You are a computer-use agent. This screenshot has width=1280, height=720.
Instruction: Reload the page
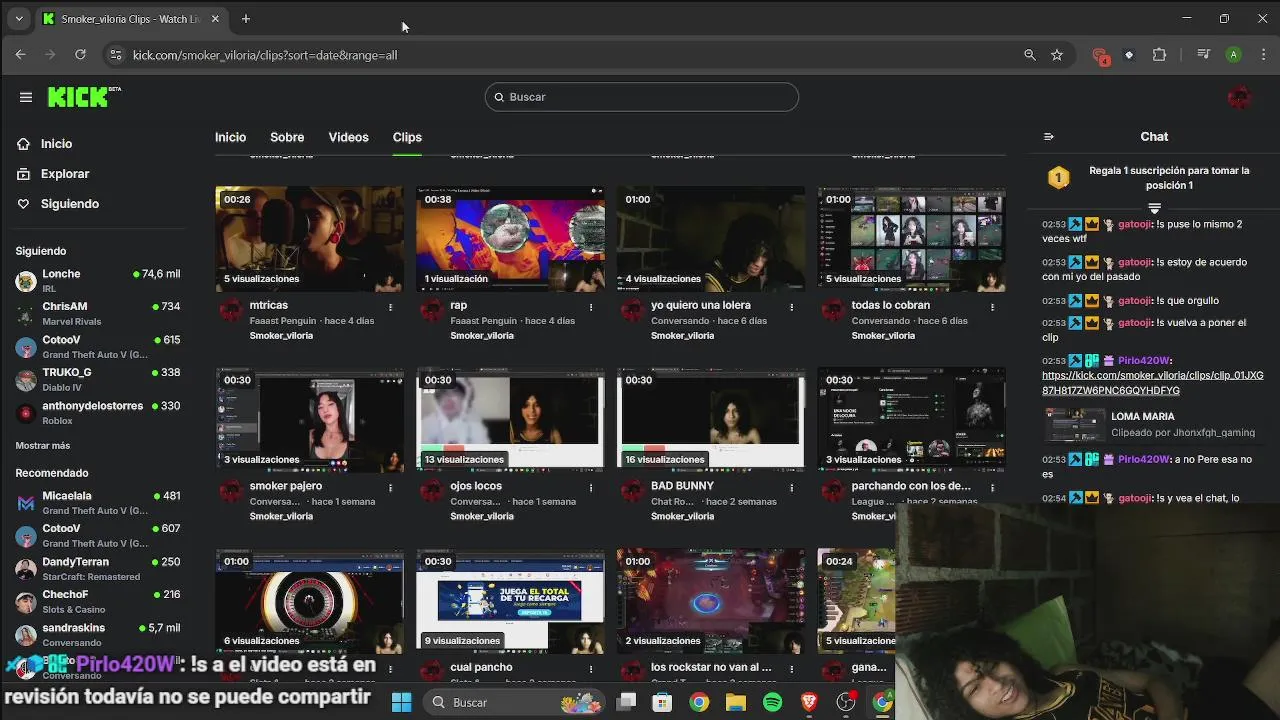click(x=80, y=55)
